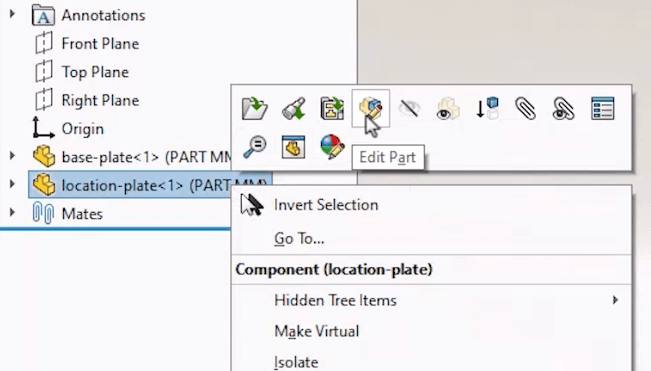Viewport: 651px width, 371px height.
Task: Open the Component Preview Window icon
Action: pos(293,146)
